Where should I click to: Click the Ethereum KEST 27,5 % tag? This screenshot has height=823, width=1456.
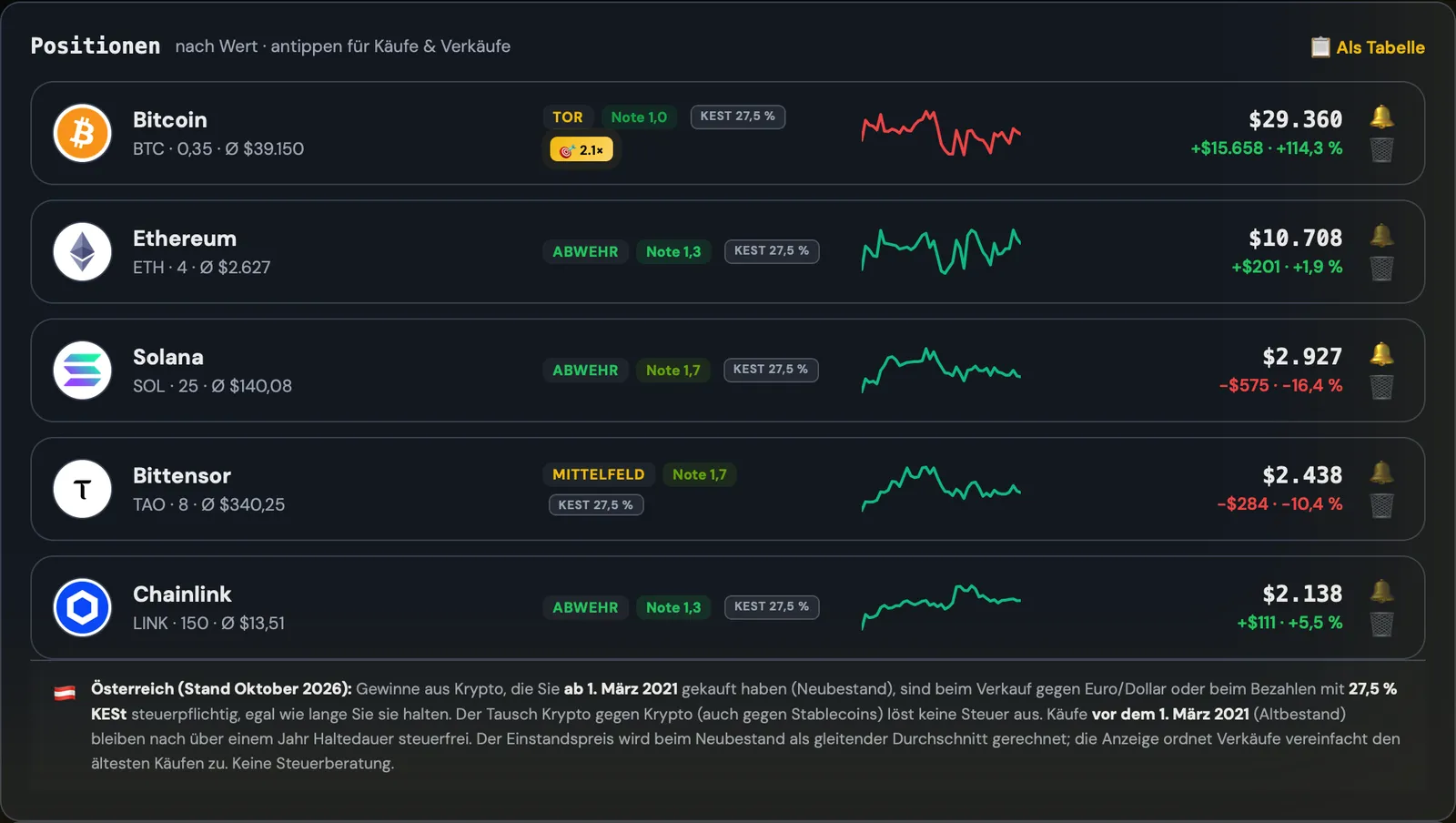click(772, 251)
